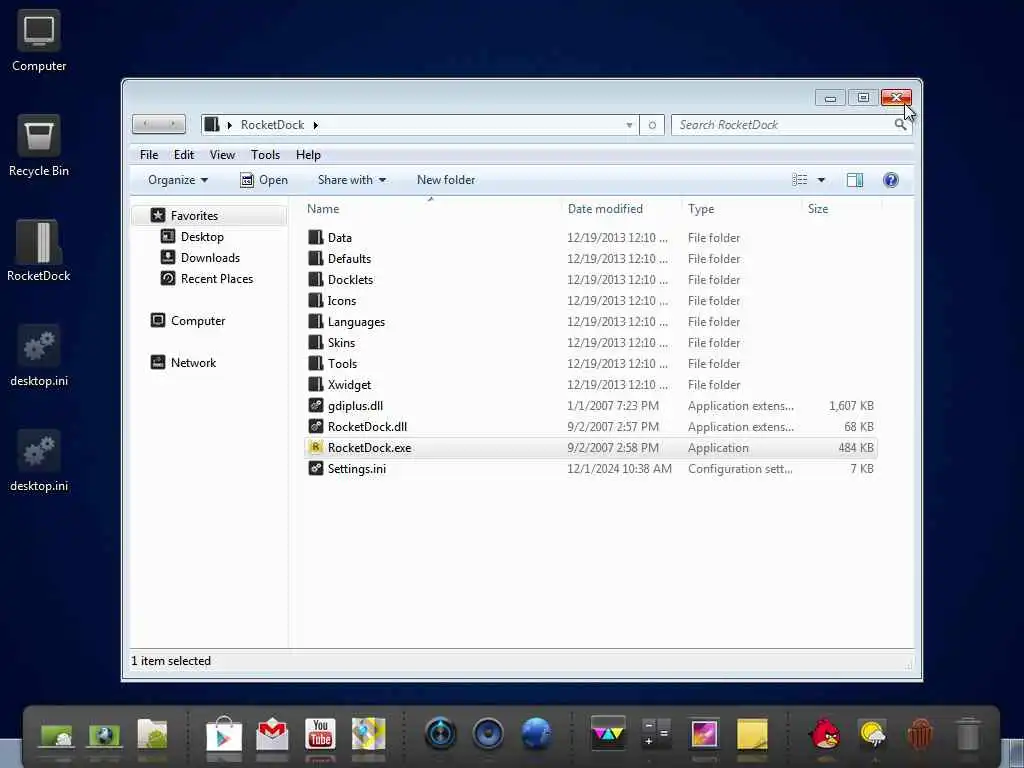
Task: Select the Docklets folder
Action: tap(590, 280)
